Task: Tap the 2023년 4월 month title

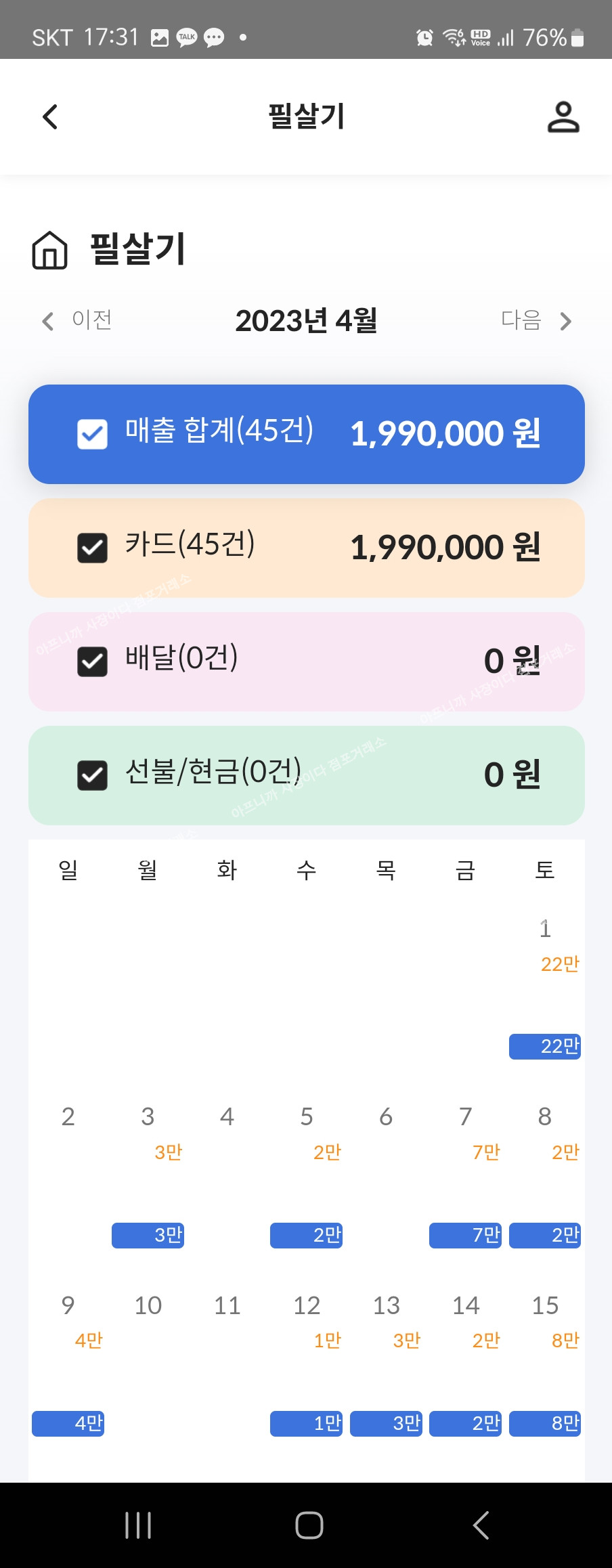Action: (306, 321)
